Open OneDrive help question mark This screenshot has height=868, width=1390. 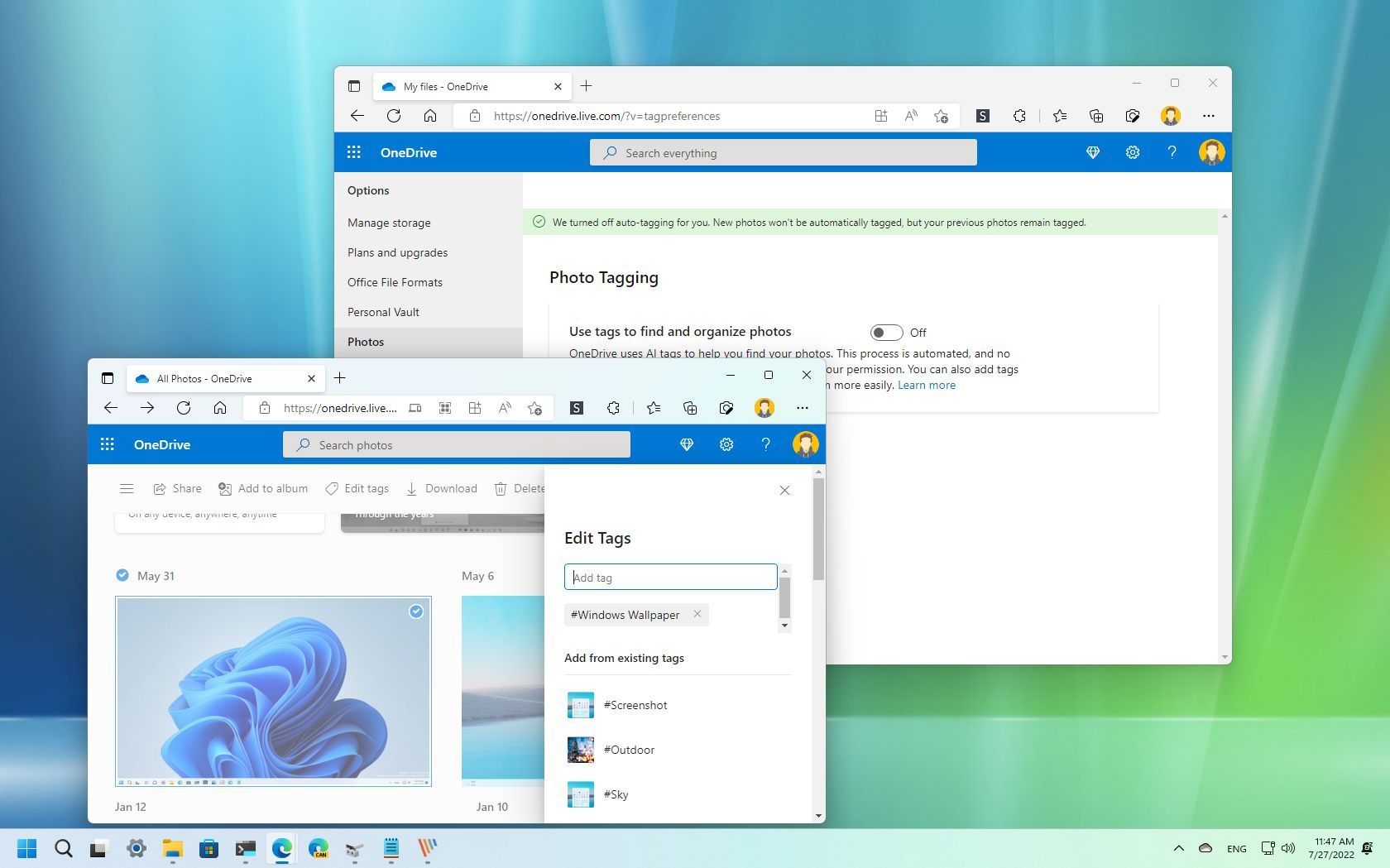point(765,444)
